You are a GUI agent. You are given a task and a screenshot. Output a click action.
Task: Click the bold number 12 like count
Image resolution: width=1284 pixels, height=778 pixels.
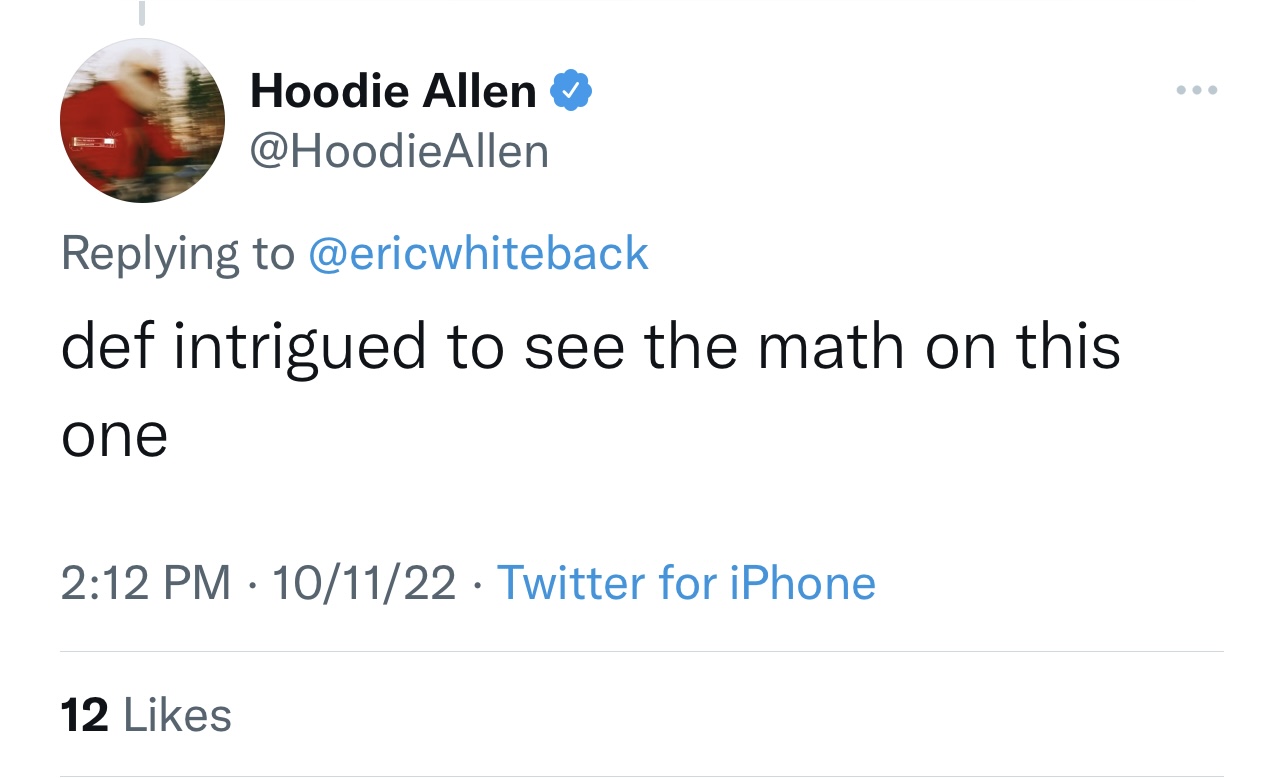(x=85, y=716)
